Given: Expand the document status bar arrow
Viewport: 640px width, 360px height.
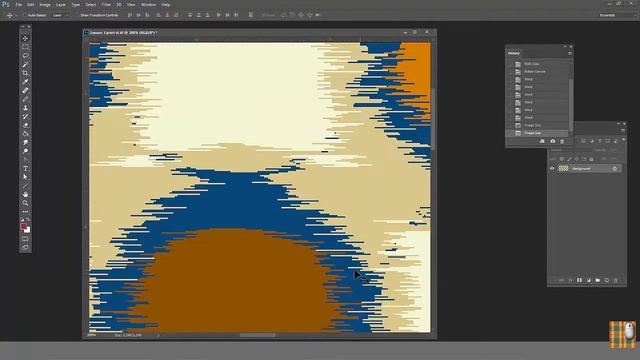Looking at the screenshot, I should coord(158,335).
